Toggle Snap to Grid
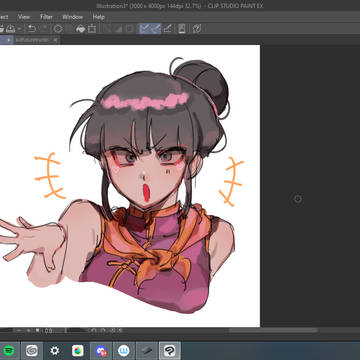This screenshot has width=360, height=360. [x=168, y=29]
